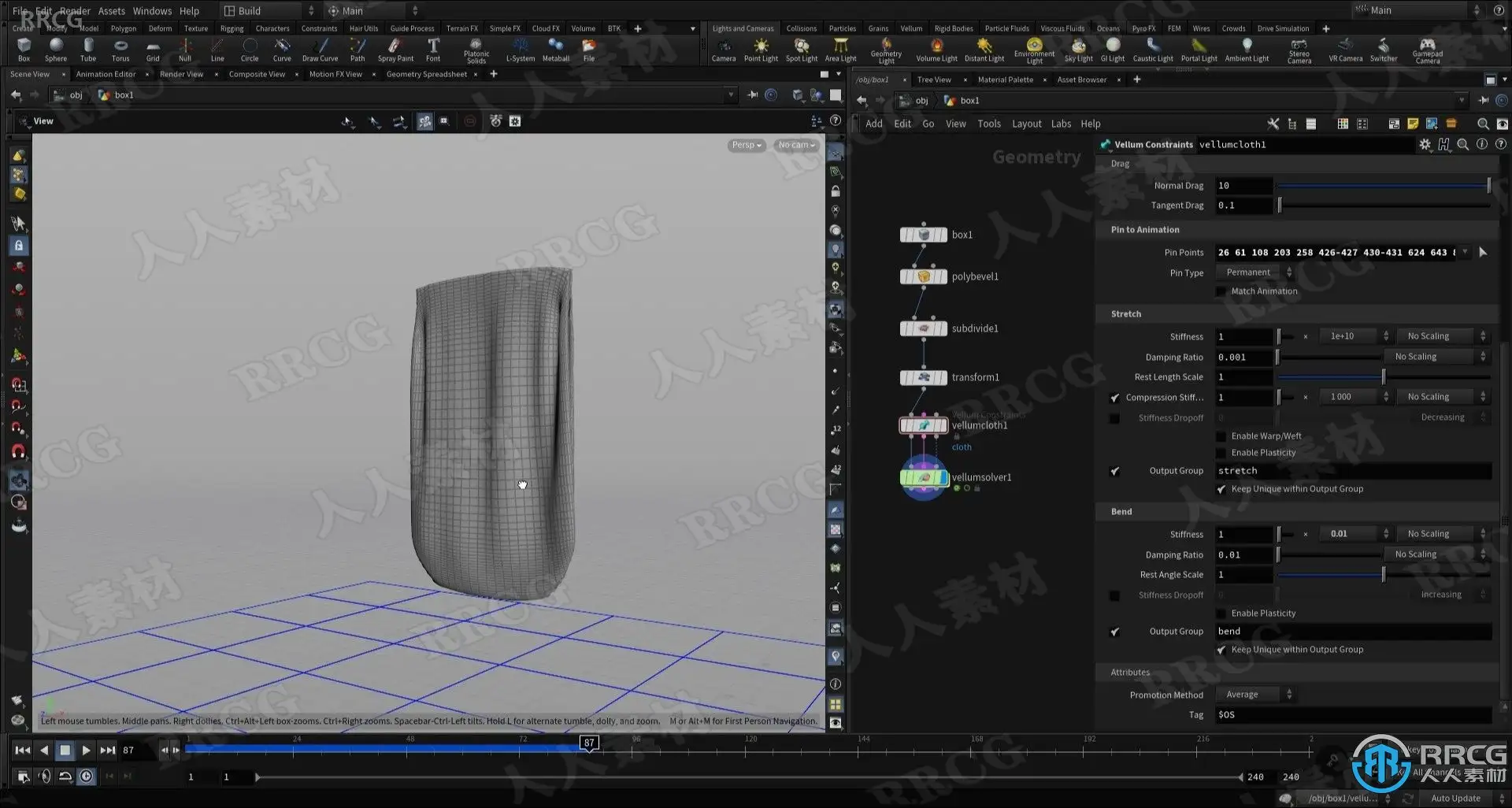Select the Sphere shelf tool
1512x808 pixels.
click(x=56, y=49)
